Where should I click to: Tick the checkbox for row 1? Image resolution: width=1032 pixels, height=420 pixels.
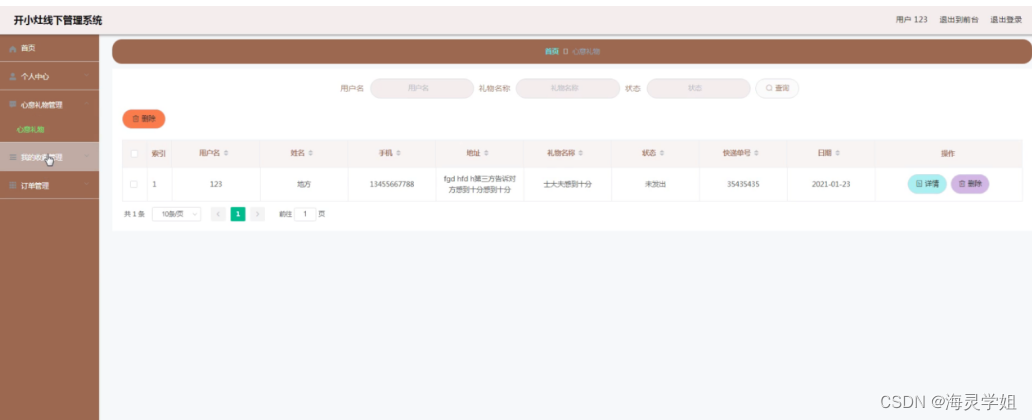click(134, 184)
